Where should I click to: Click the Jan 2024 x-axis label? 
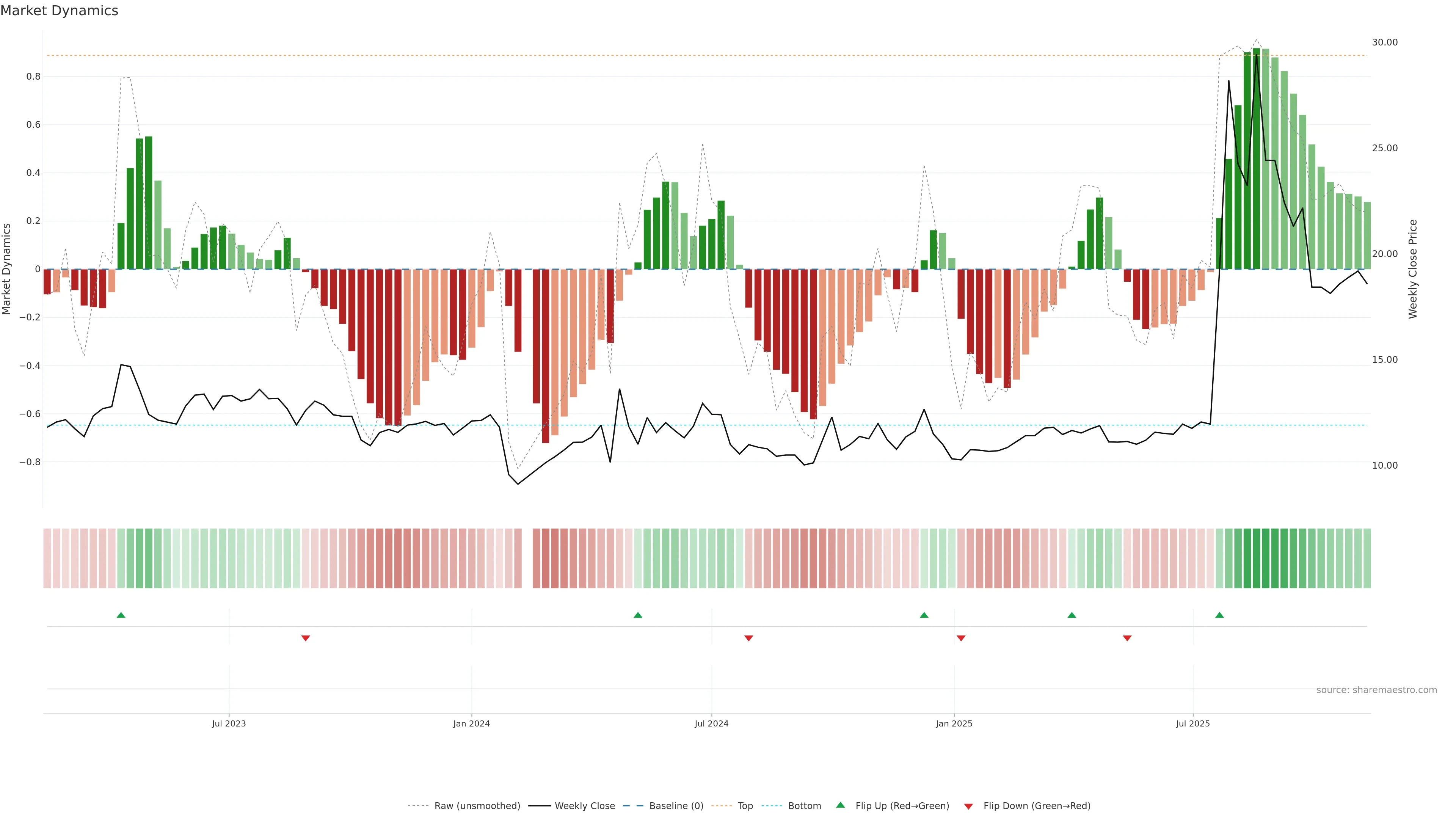[471, 723]
